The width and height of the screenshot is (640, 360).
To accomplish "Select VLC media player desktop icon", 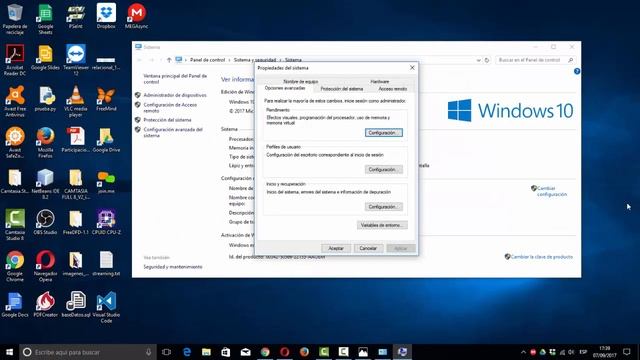I will click(76, 101).
